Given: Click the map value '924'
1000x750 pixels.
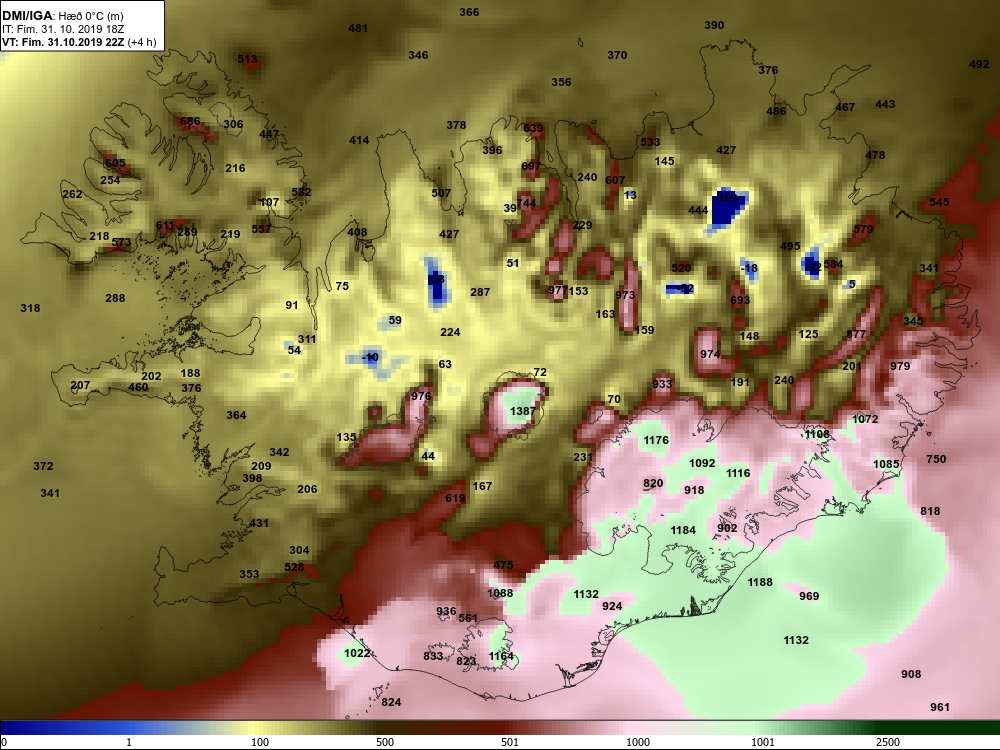Looking at the screenshot, I should click(x=612, y=606).
